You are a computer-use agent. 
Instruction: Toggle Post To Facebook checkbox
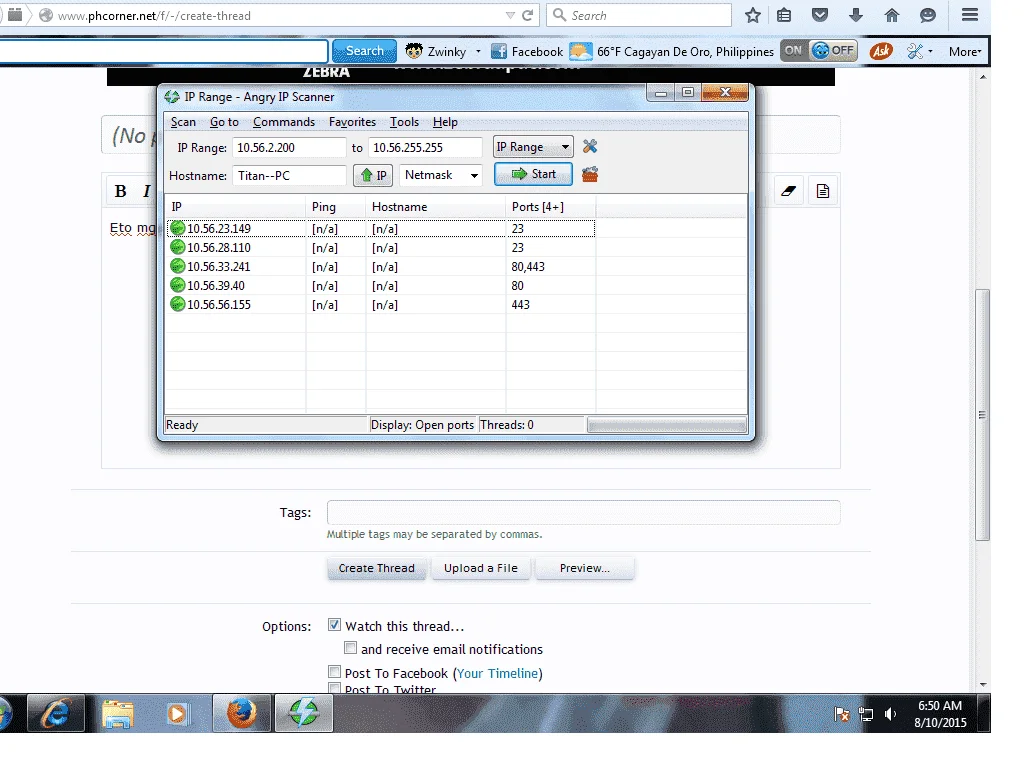[334, 672]
